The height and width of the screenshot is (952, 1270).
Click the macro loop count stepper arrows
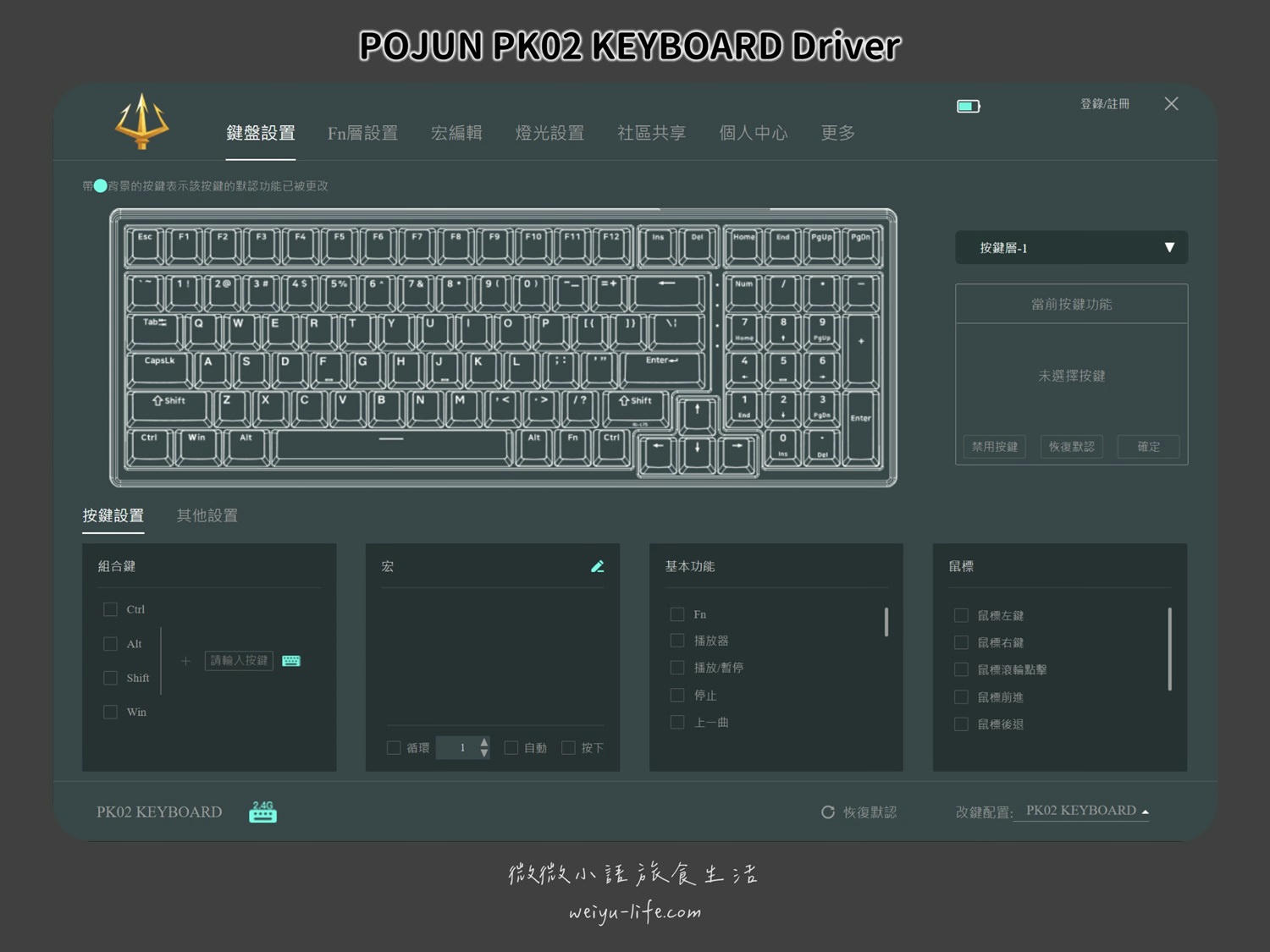pyautogui.click(x=484, y=747)
